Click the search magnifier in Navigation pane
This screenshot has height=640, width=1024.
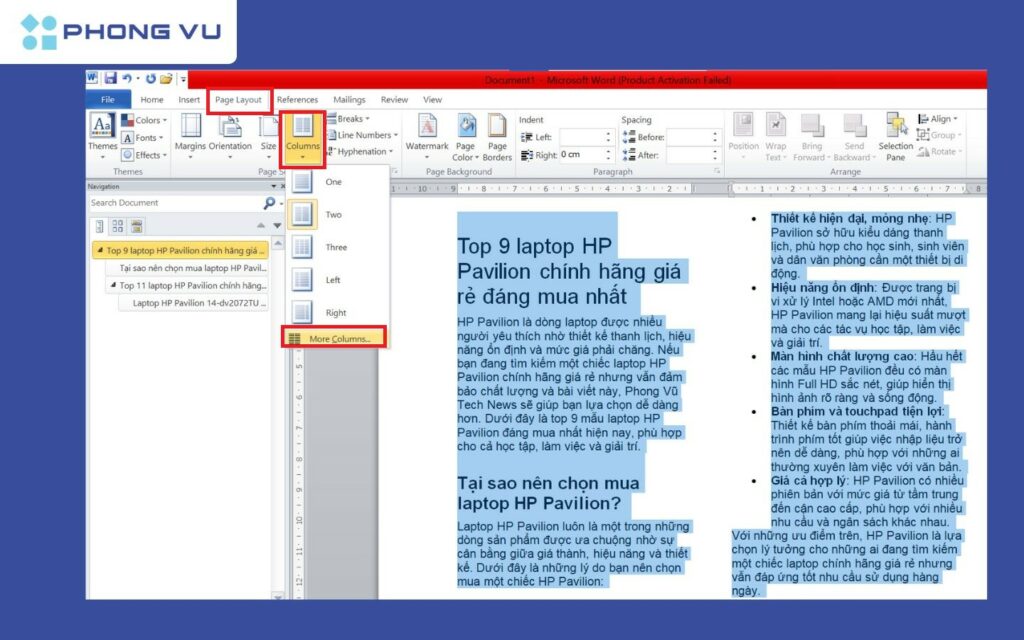[268, 203]
